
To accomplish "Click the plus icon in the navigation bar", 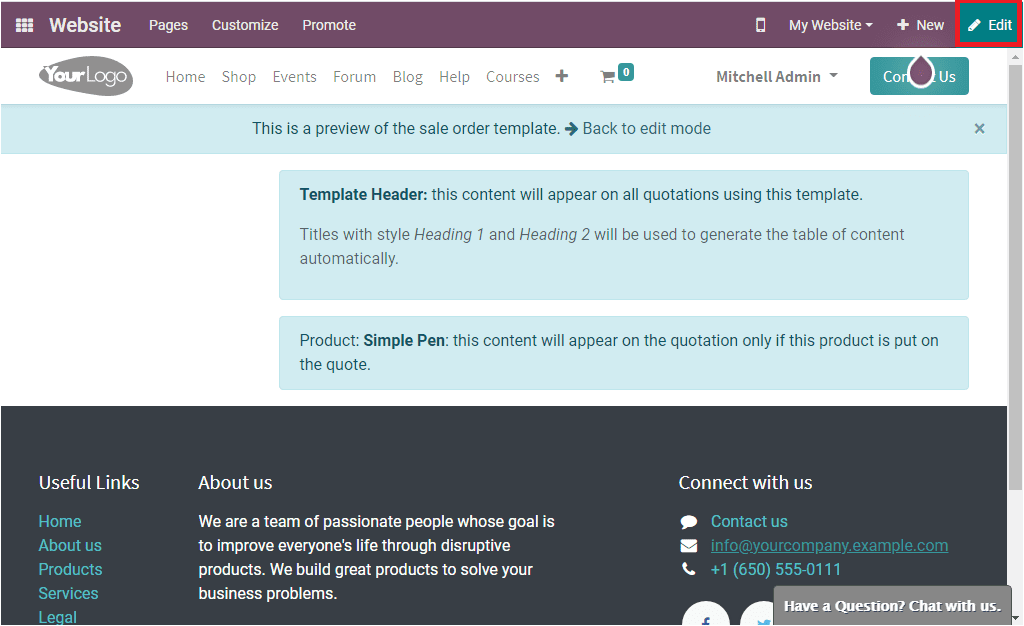I will click(561, 75).
